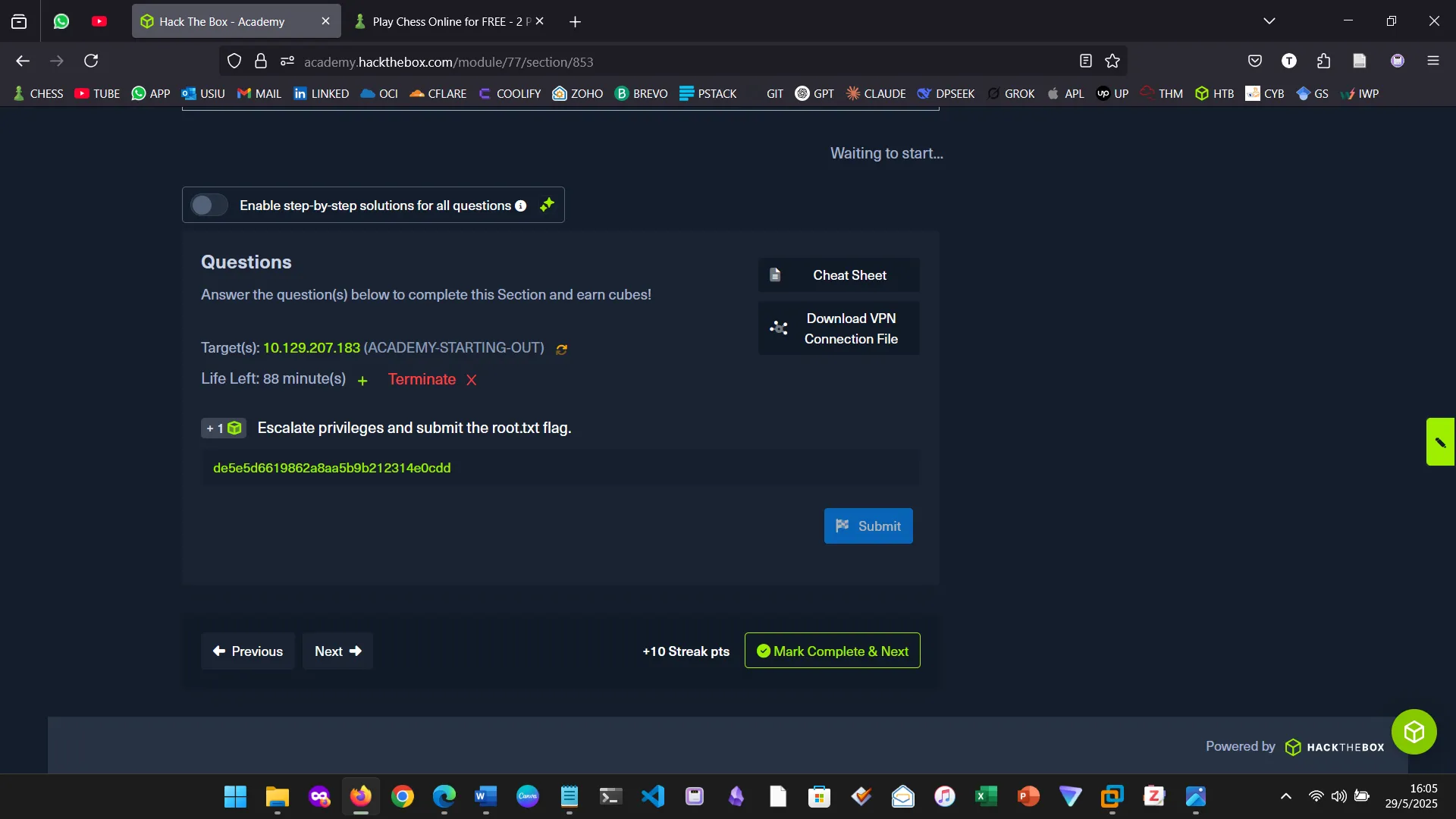1456x819 pixels.
Task: Open Firefox reader view in the address bar
Action: (x=1085, y=61)
